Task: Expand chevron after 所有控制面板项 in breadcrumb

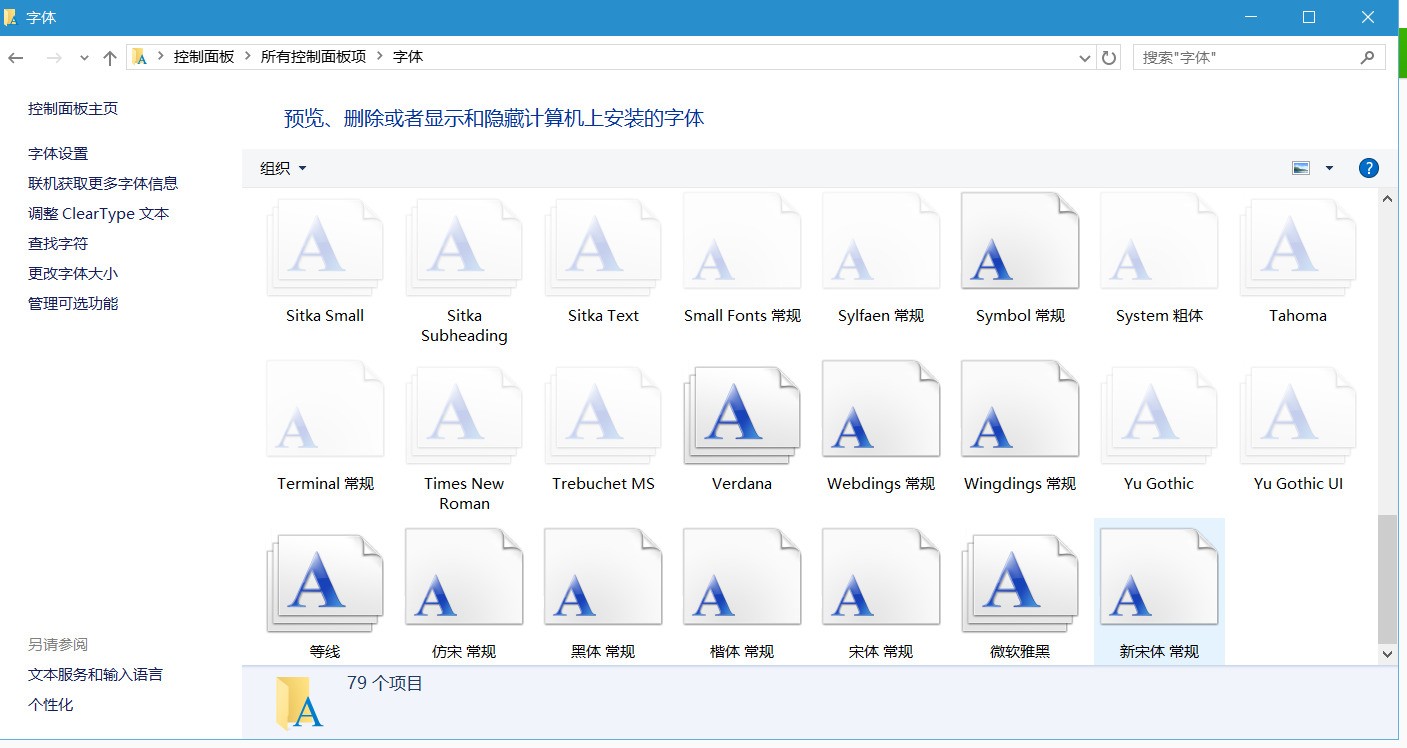Action: pyautogui.click(x=380, y=57)
